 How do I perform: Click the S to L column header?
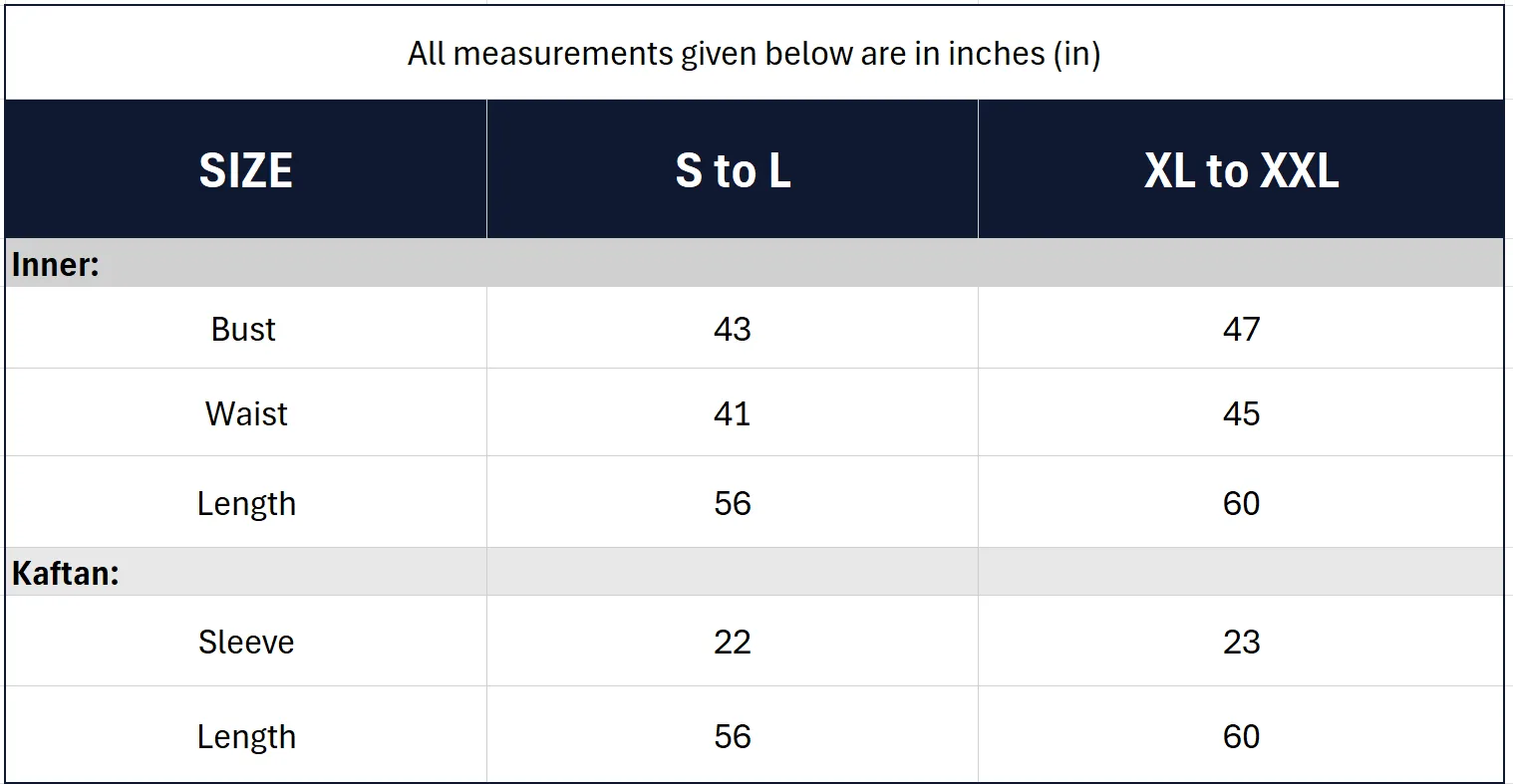(733, 170)
